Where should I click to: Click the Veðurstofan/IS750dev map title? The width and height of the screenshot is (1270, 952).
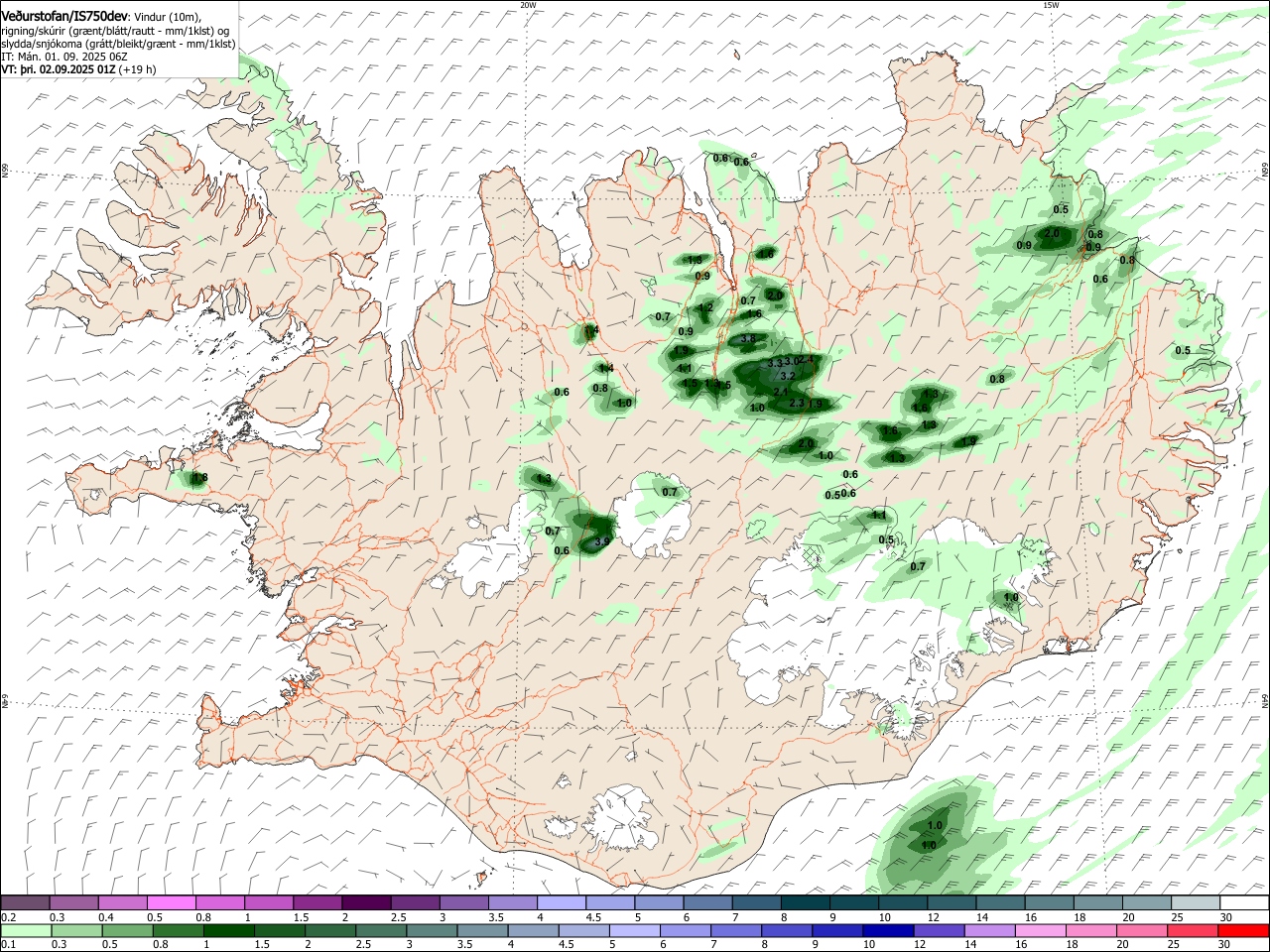click(64, 16)
